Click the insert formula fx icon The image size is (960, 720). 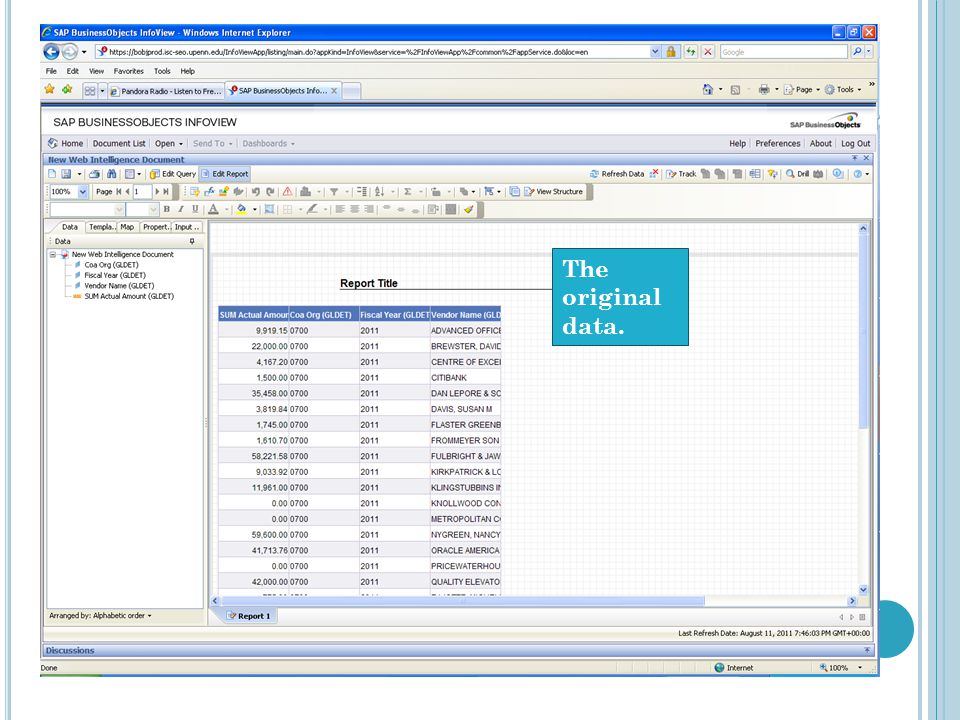point(209,192)
